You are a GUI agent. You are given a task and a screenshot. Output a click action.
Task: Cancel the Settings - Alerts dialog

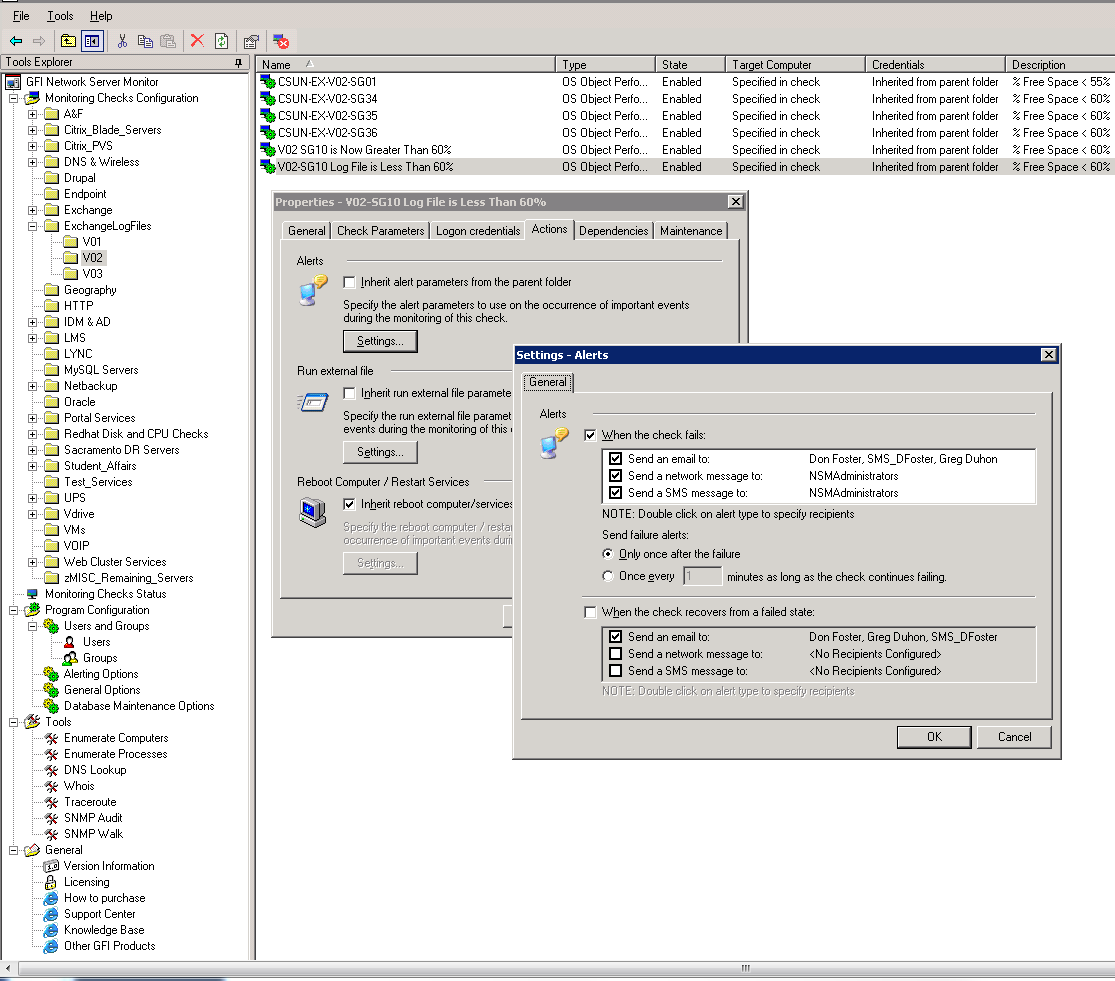pos(1015,737)
